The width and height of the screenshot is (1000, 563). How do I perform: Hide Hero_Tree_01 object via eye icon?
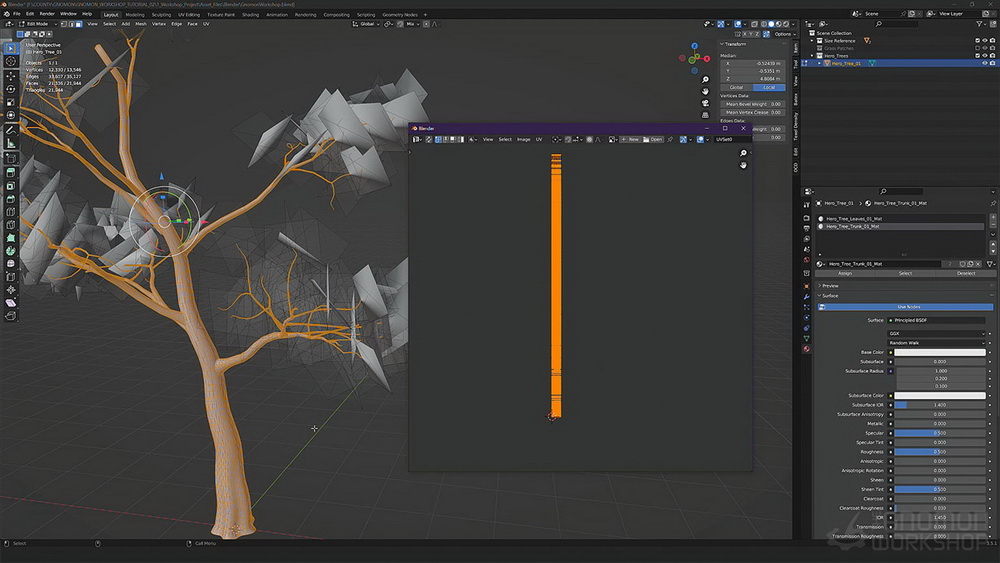[x=985, y=63]
